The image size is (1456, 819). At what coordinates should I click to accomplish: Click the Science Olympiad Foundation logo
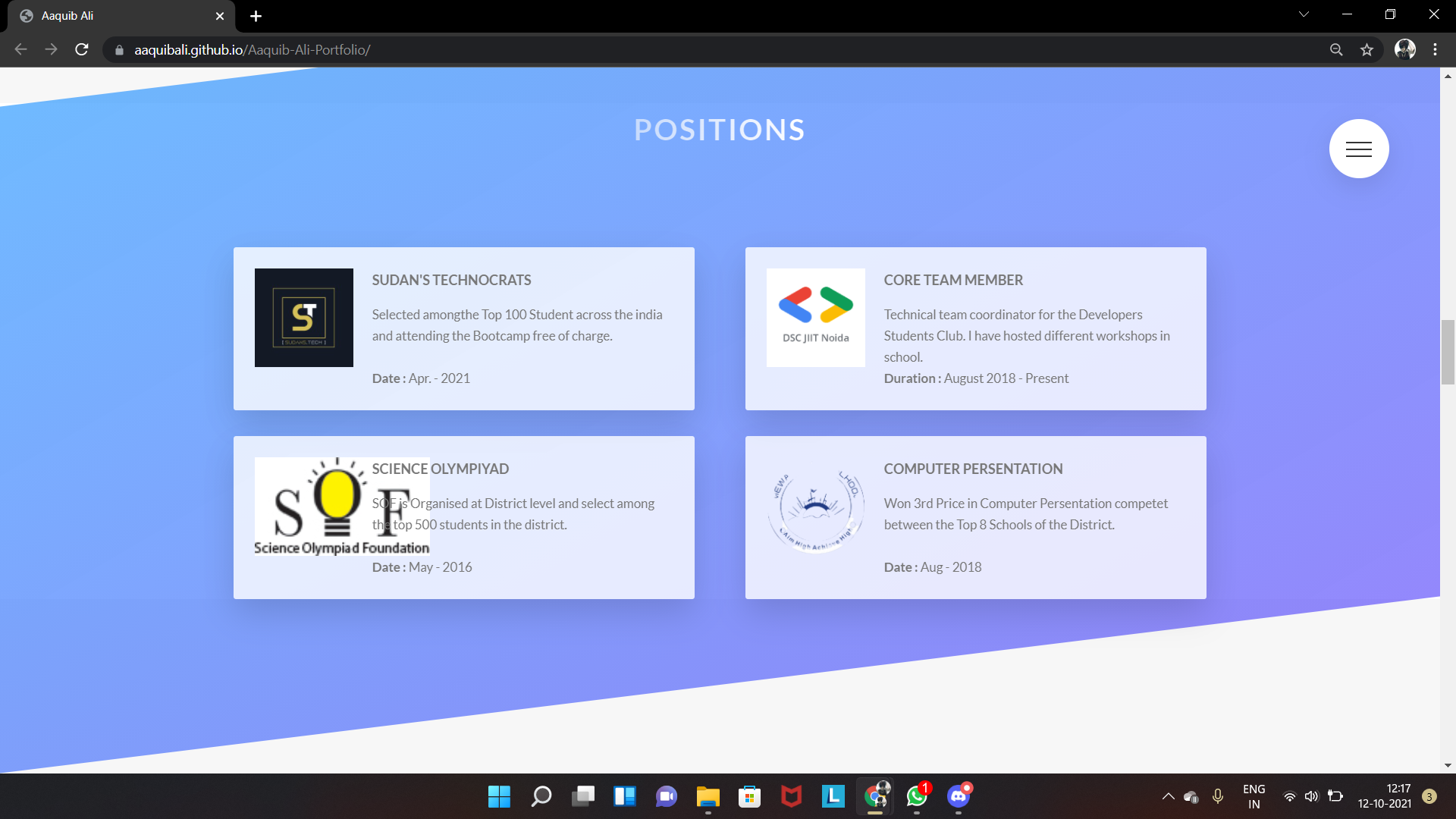[341, 507]
